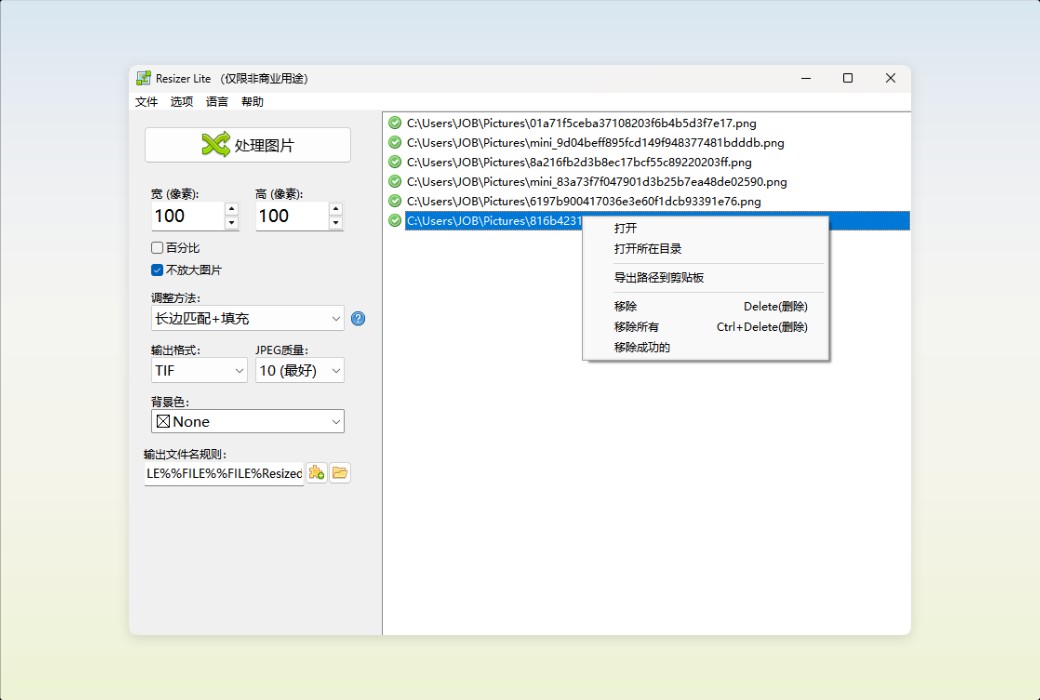Open the 背景色 None color selector
Screen dimensions: 1040x700
tap(247, 421)
